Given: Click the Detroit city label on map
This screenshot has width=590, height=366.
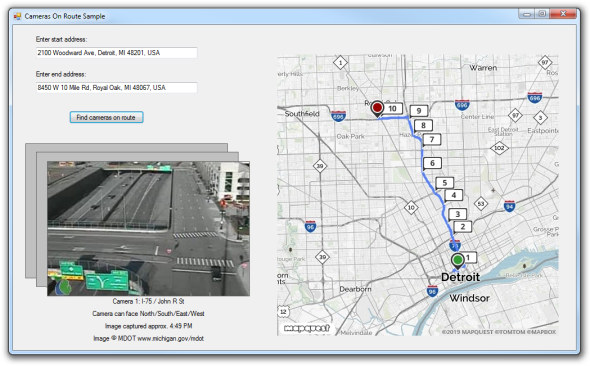Looking at the screenshot, I should point(460,278).
